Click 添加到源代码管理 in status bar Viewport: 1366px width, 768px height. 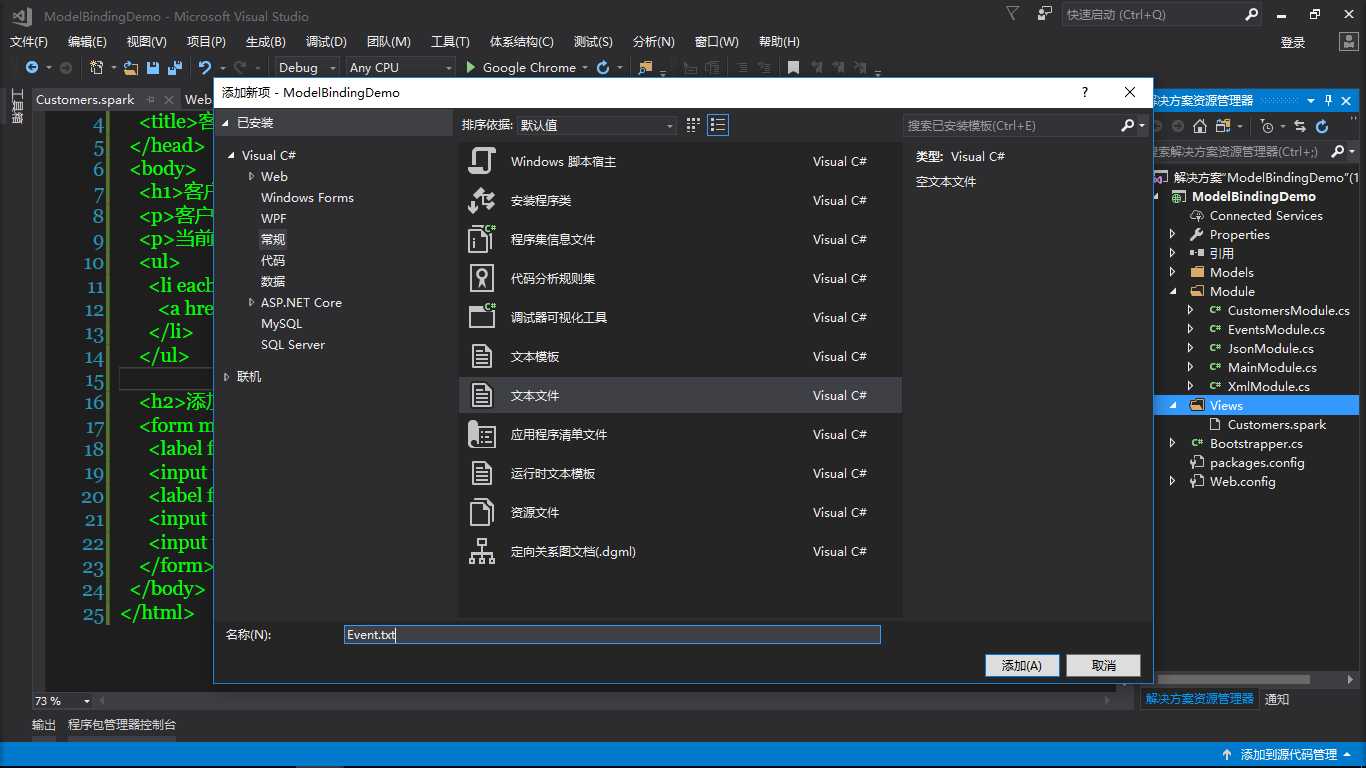[1288, 755]
